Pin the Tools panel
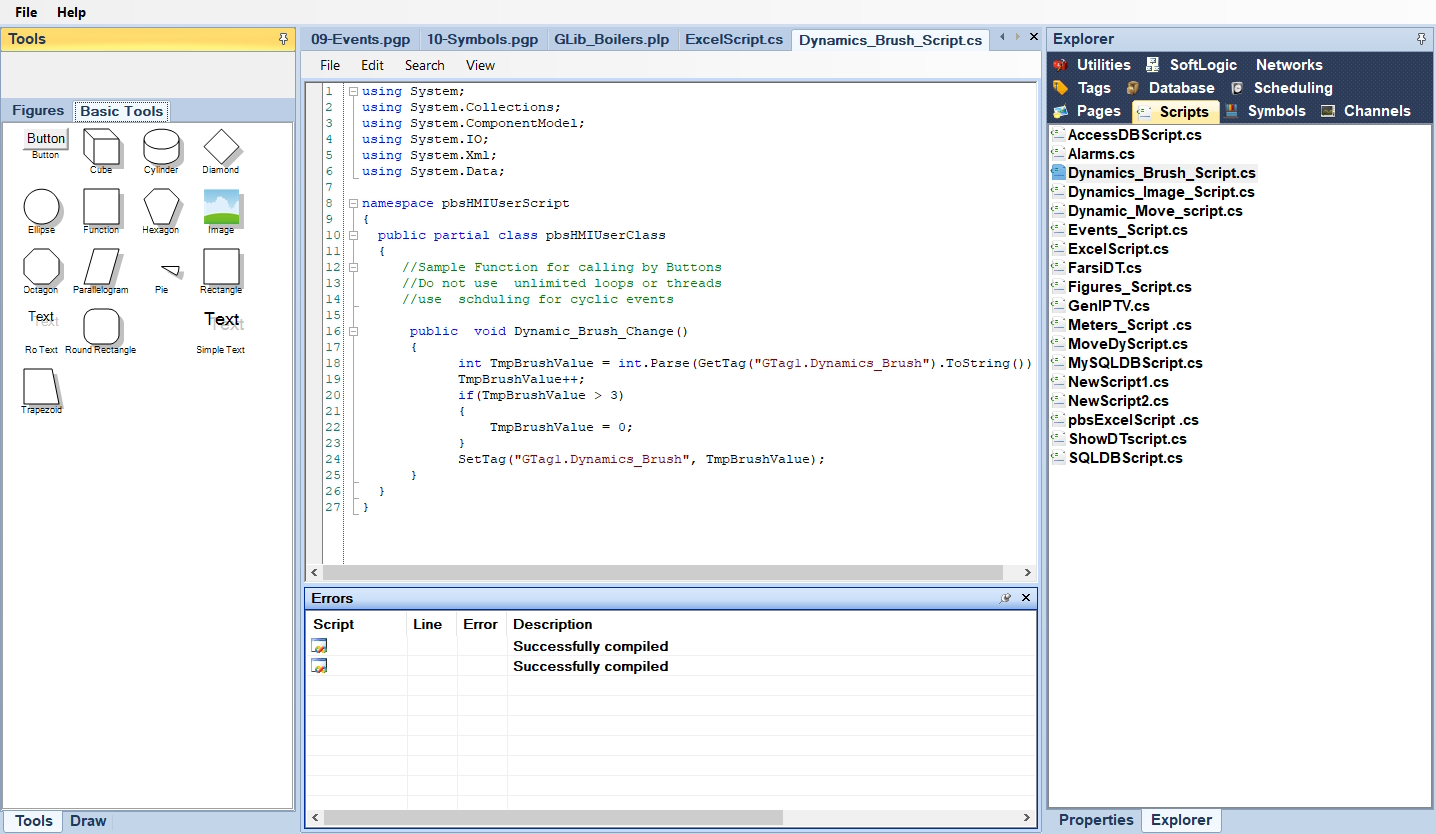This screenshot has height=834, width=1436. point(284,39)
